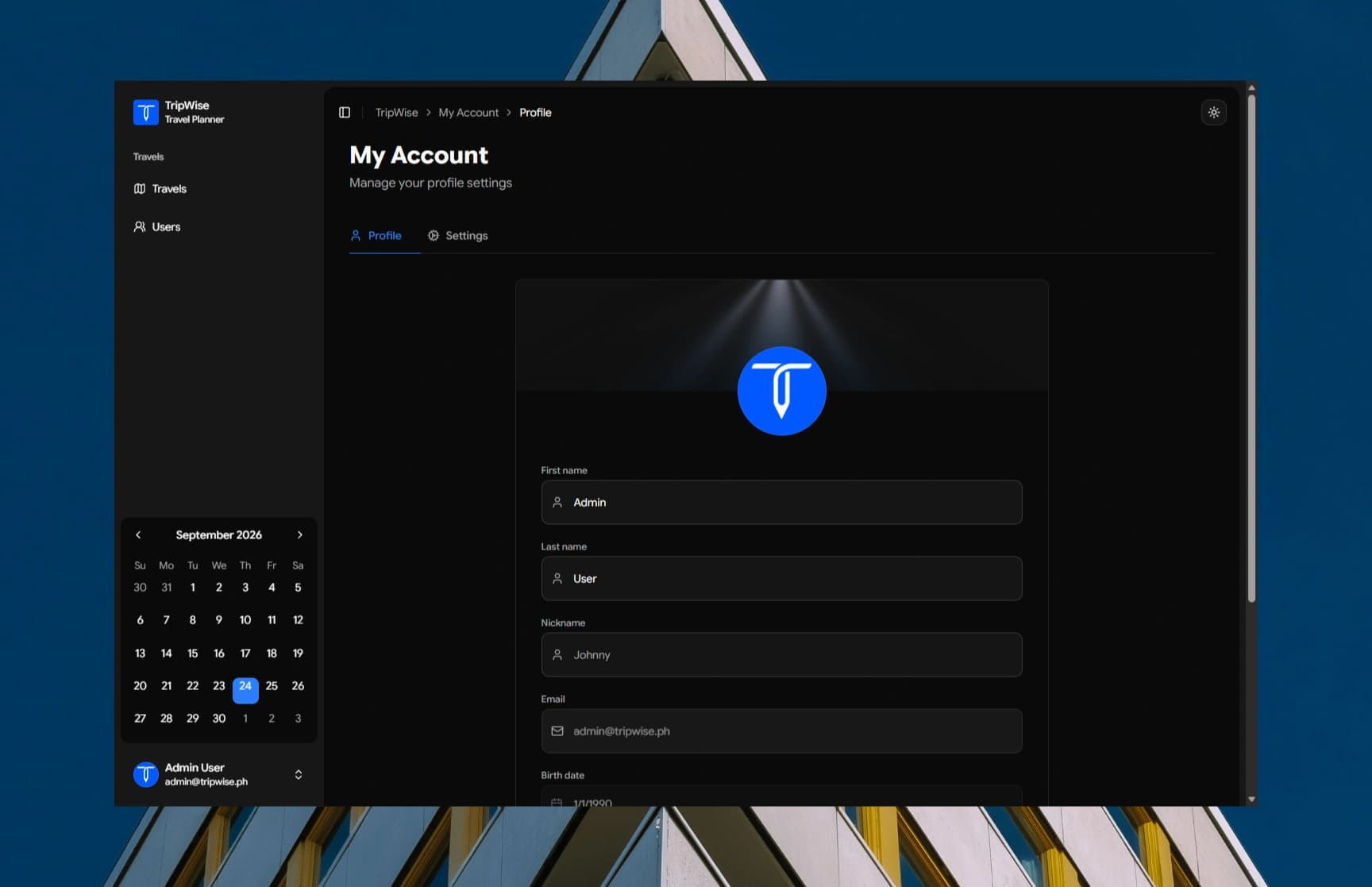This screenshot has width=1372, height=887.
Task: Click the TripWise logo in sidebar header
Action: pyautogui.click(x=146, y=112)
